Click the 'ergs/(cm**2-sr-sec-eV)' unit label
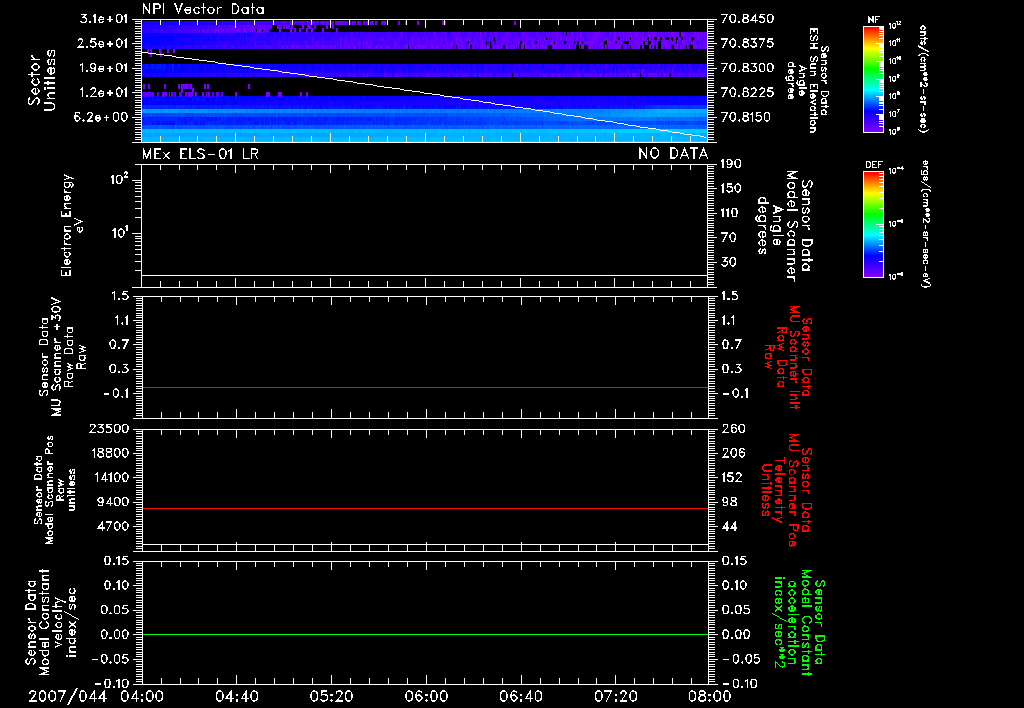The image size is (1024, 708). [925, 224]
